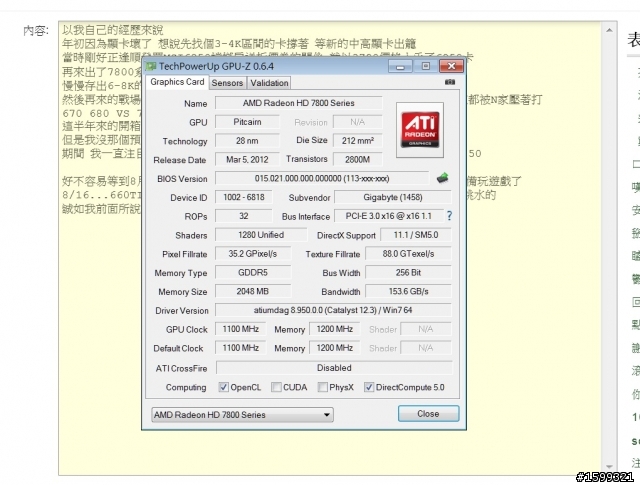Click the ATI Radeon logo
The width and height of the screenshot is (640, 485).
point(420,130)
